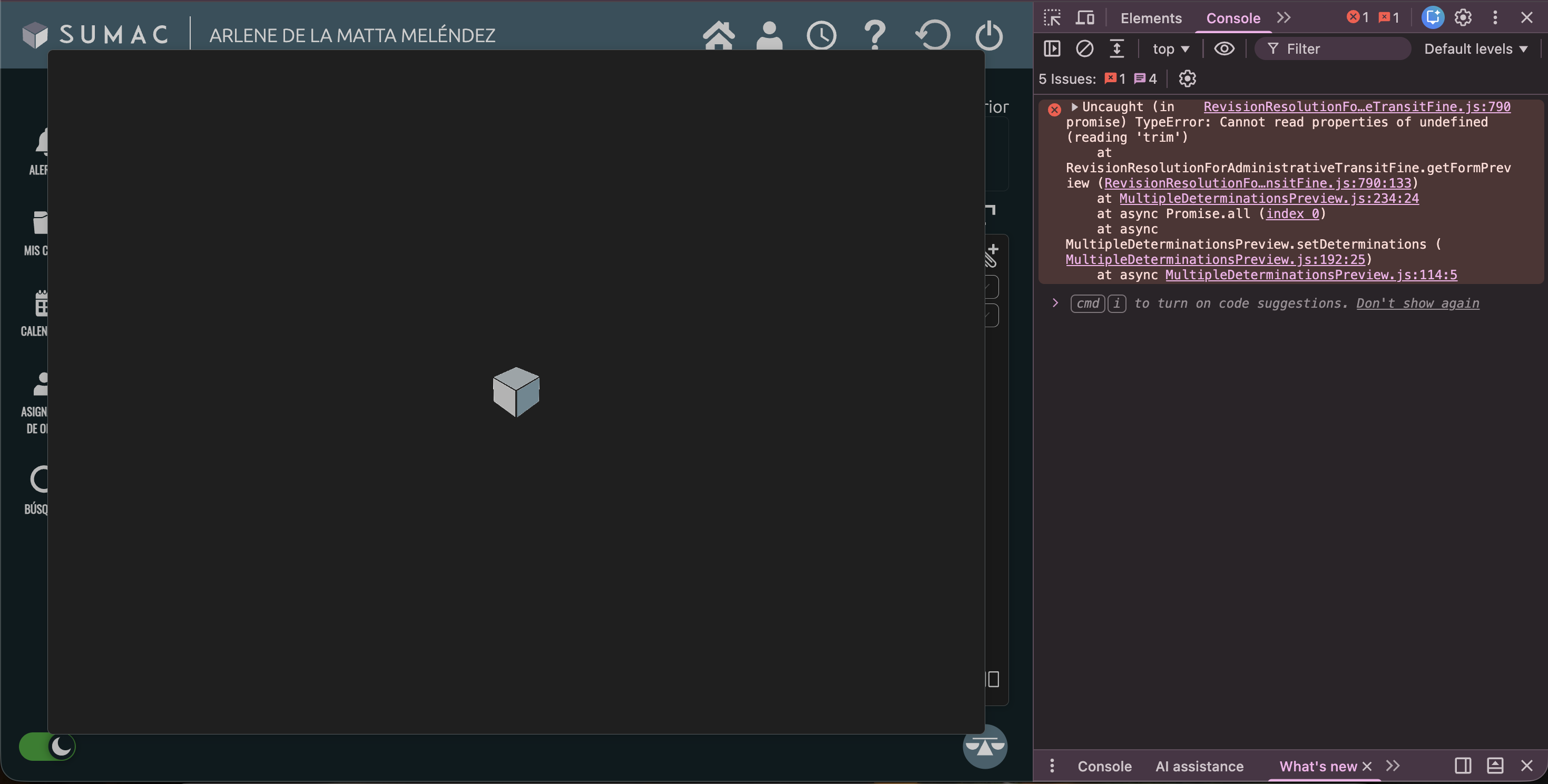Click the power logout icon

988,35
